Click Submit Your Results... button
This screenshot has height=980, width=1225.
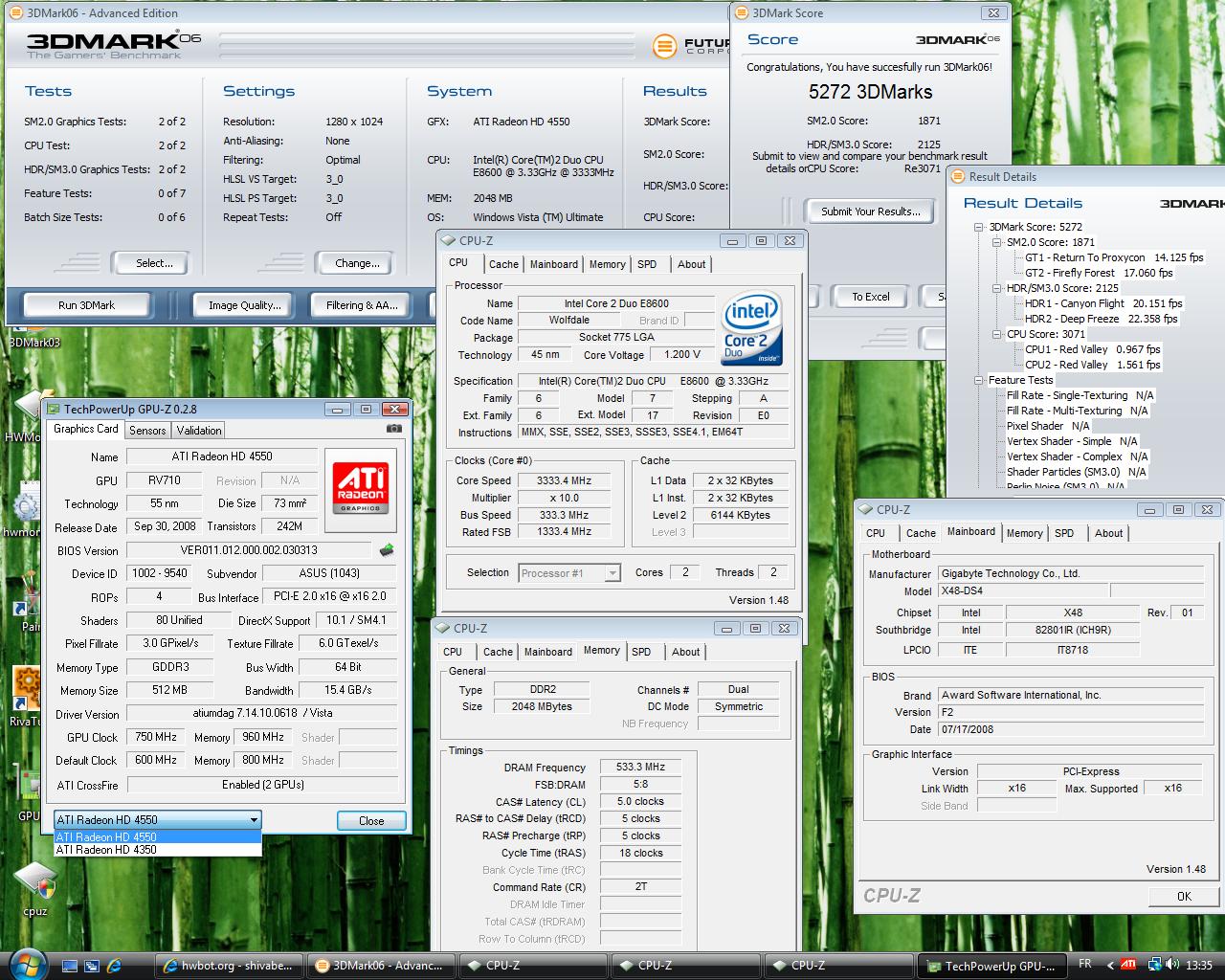point(871,212)
